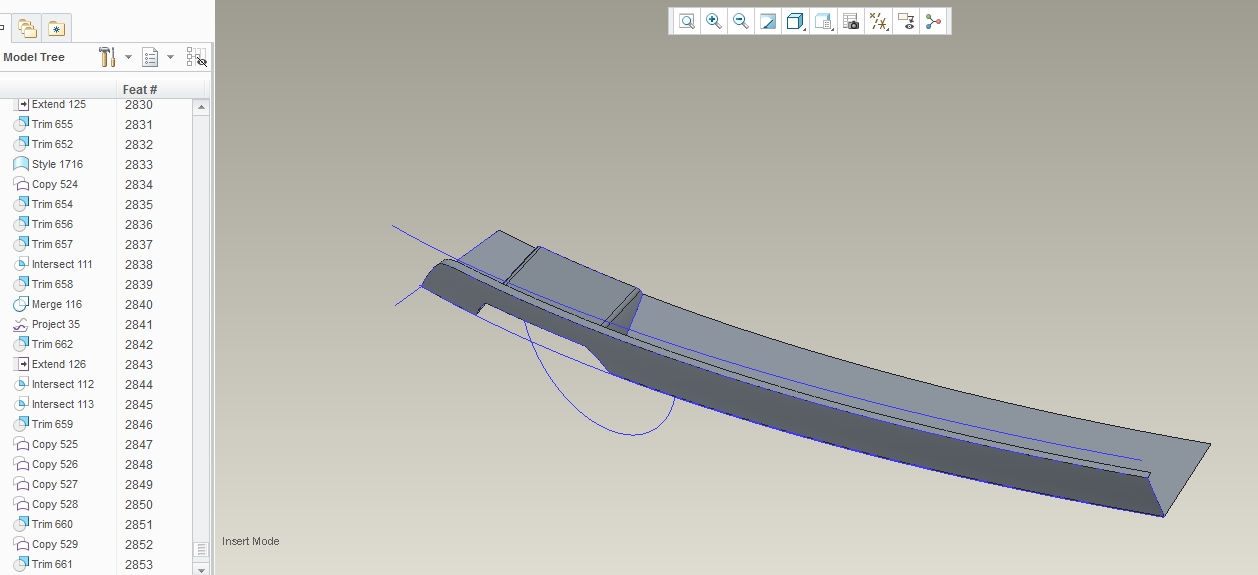Viewport: 1258px width, 575px height.
Task: Select the Project 35 feature icon
Action: (x=21, y=324)
